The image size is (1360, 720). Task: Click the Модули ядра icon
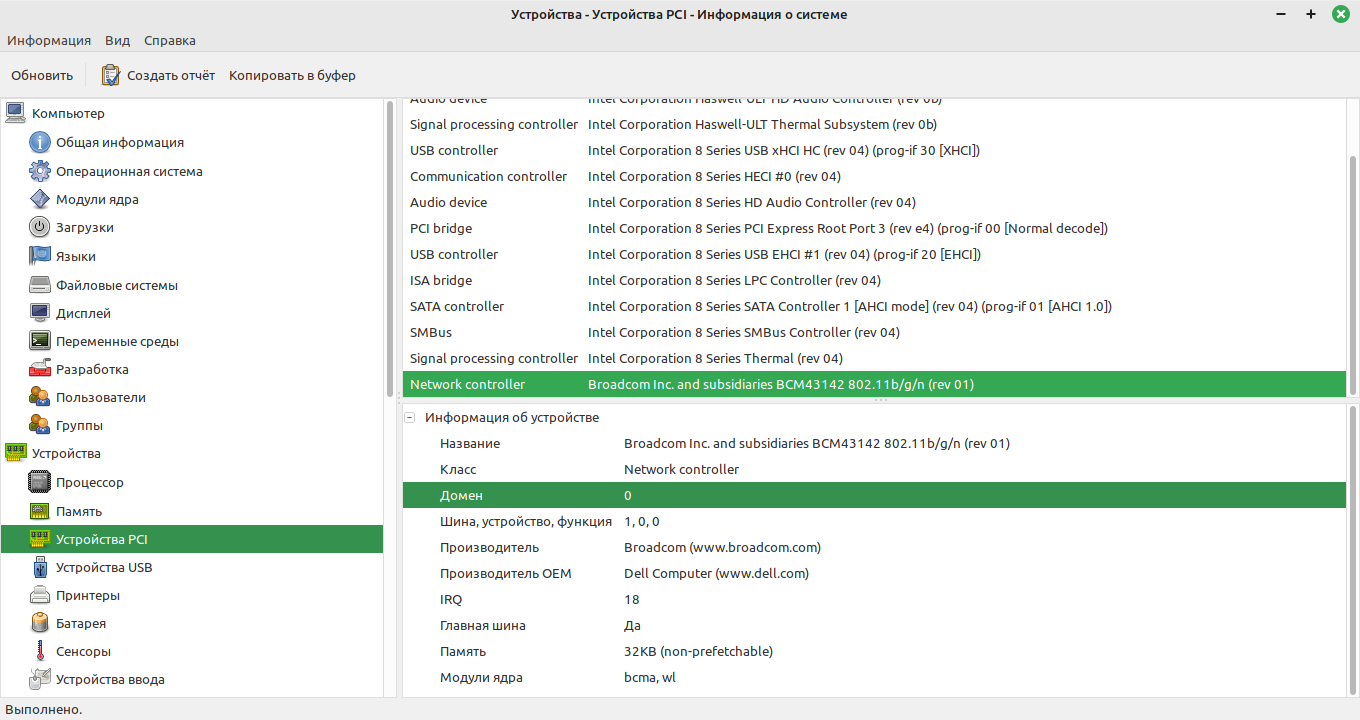tap(40, 199)
